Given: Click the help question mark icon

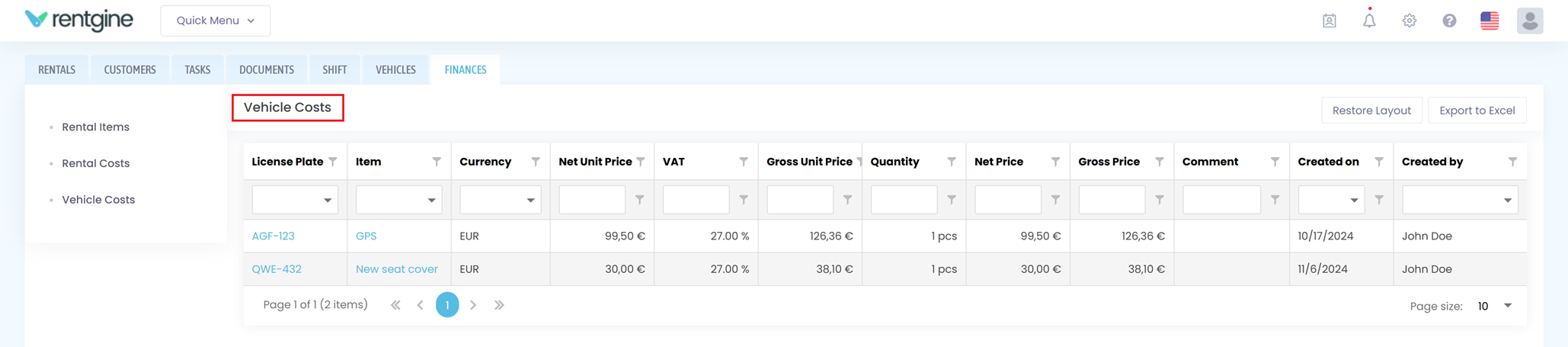Looking at the screenshot, I should coord(1449,21).
